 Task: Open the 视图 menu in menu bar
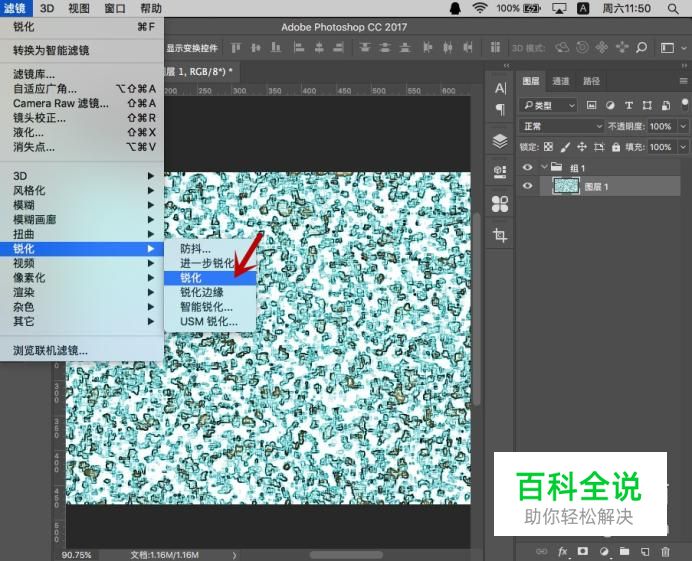79,8
